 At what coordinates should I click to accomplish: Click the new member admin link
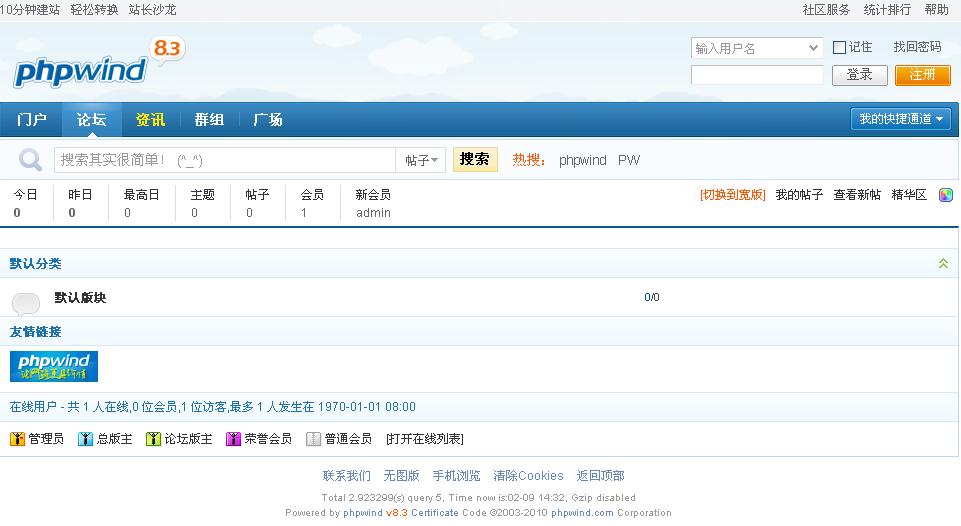373,213
